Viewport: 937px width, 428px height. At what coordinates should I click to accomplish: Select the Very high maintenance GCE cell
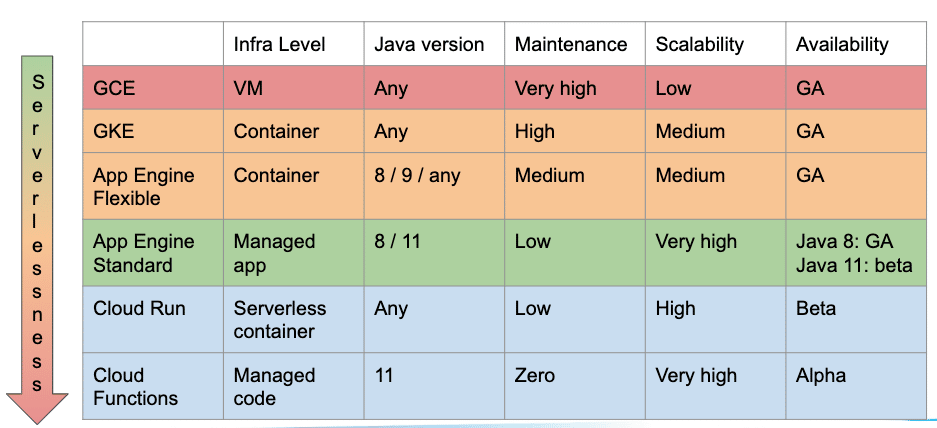tap(575, 87)
